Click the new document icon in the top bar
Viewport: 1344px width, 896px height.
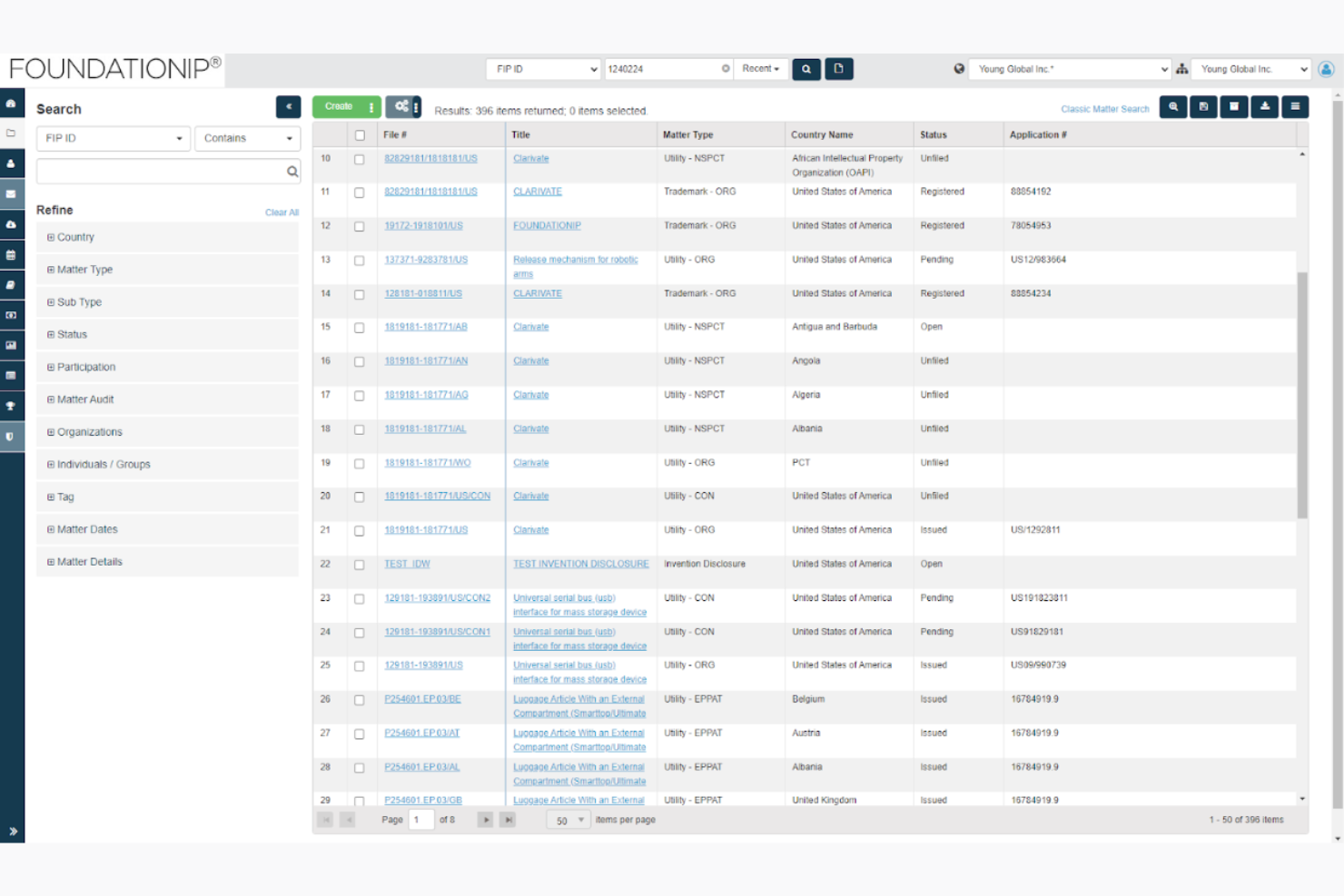click(x=839, y=69)
